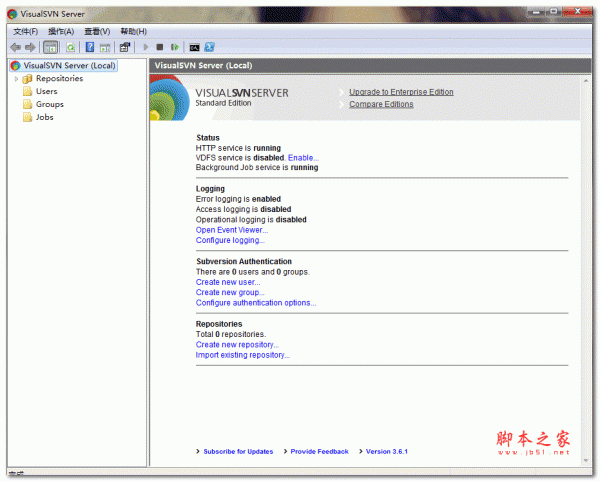Viewport: 600px width, 482px height.
Task: Click the Import existing repository... link
Action: (243, 355)
